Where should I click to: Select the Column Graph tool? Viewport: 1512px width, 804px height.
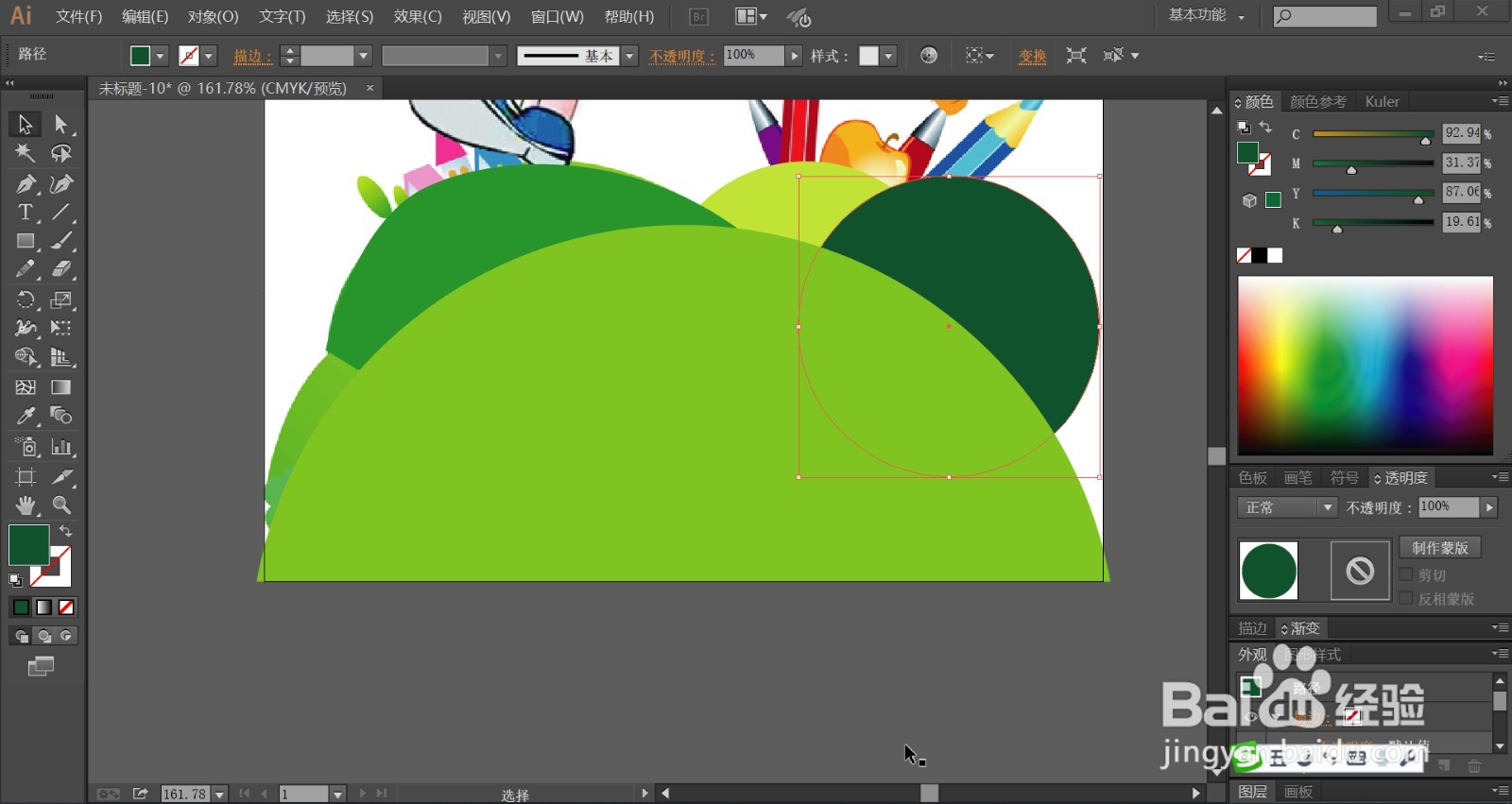(61, 447)
